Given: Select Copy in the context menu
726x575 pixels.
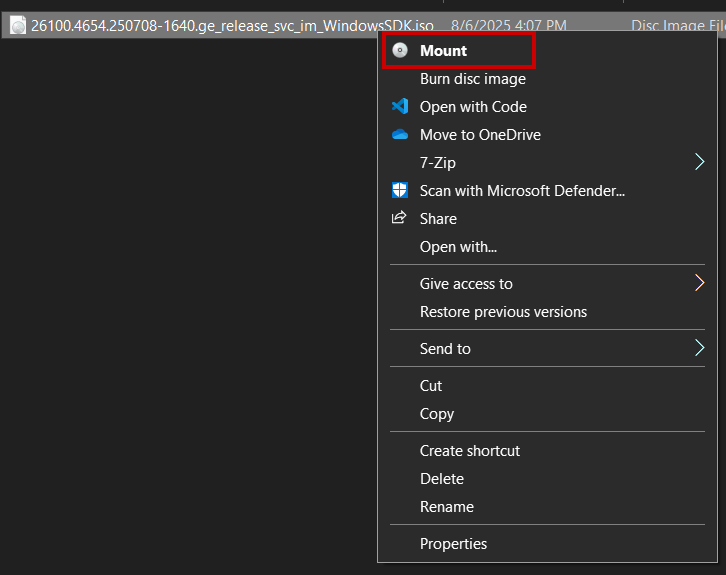Looking at the screenshot, I should 437,414.
